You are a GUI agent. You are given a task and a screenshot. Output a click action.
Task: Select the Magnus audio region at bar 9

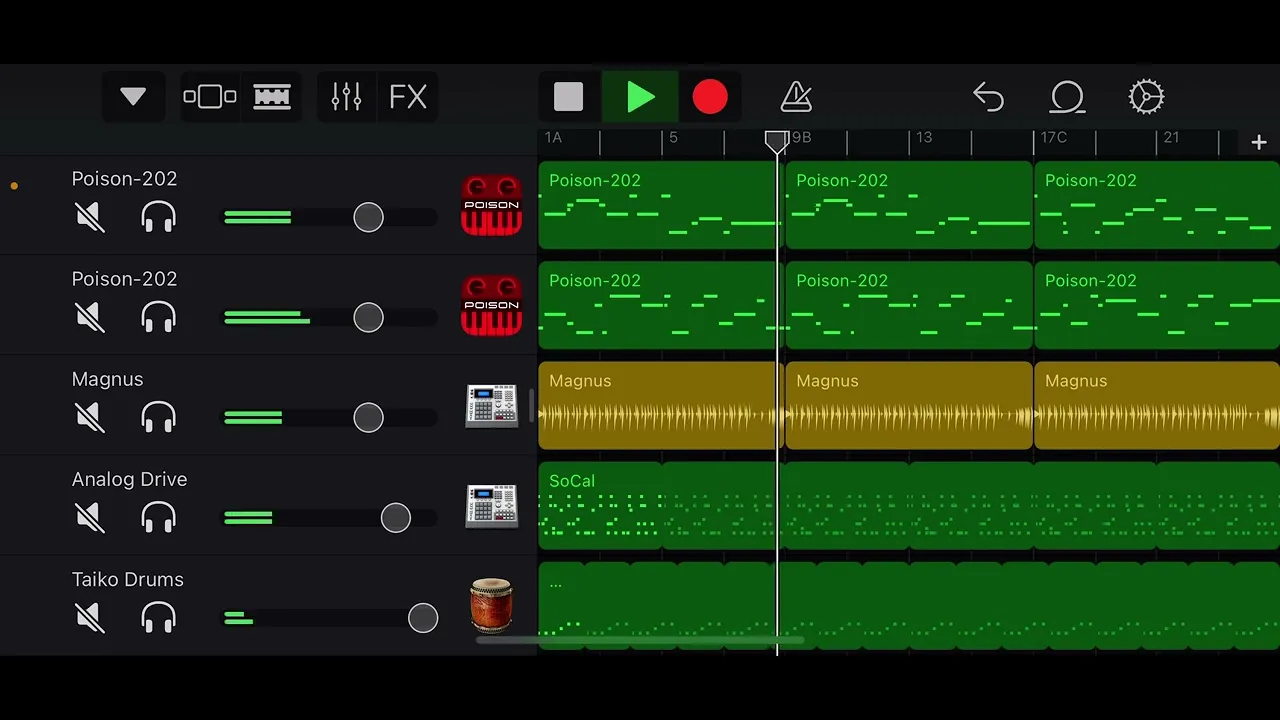(x=909, y=405)
